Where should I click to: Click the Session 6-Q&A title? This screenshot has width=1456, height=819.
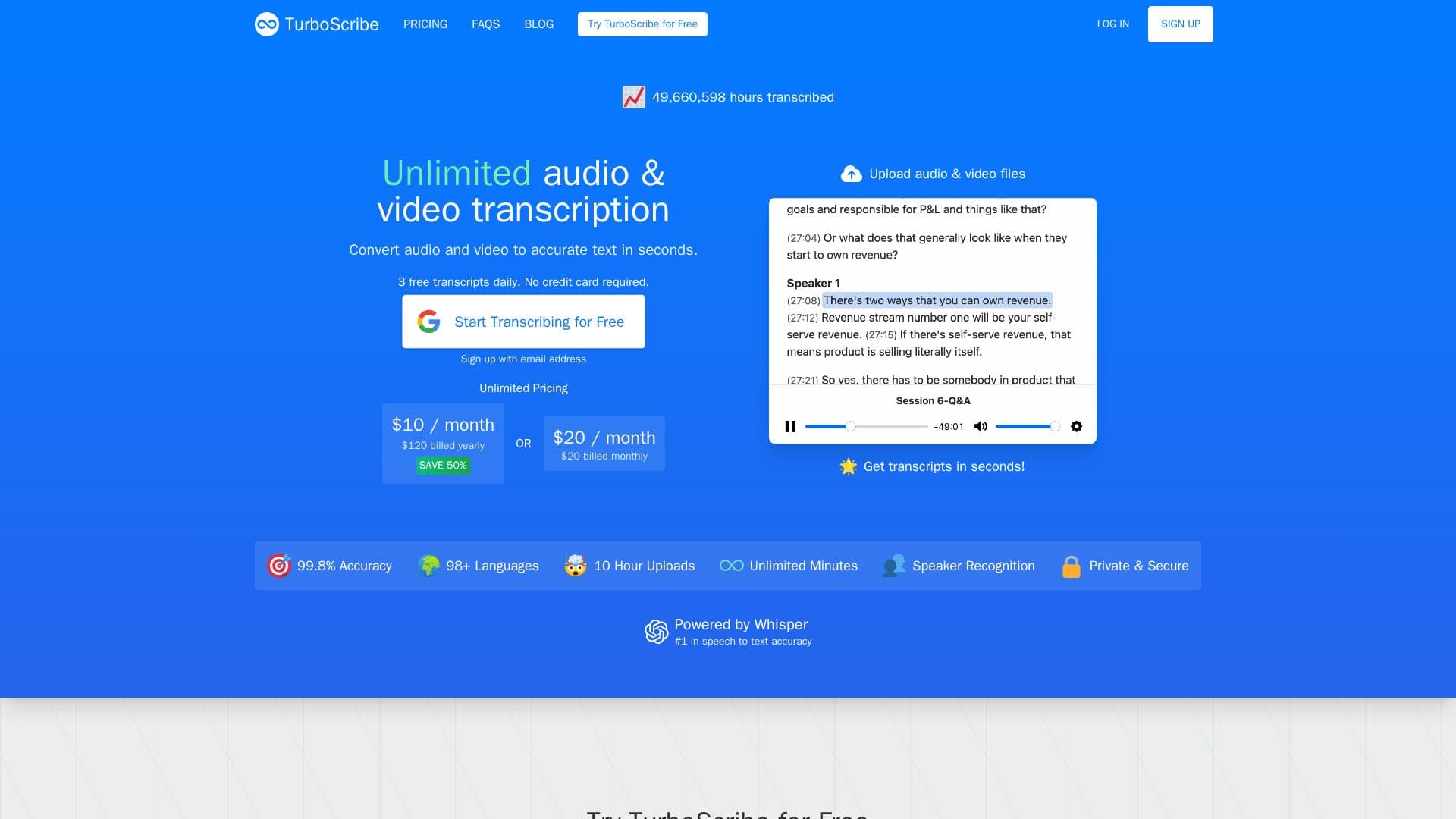pos(933,401)
